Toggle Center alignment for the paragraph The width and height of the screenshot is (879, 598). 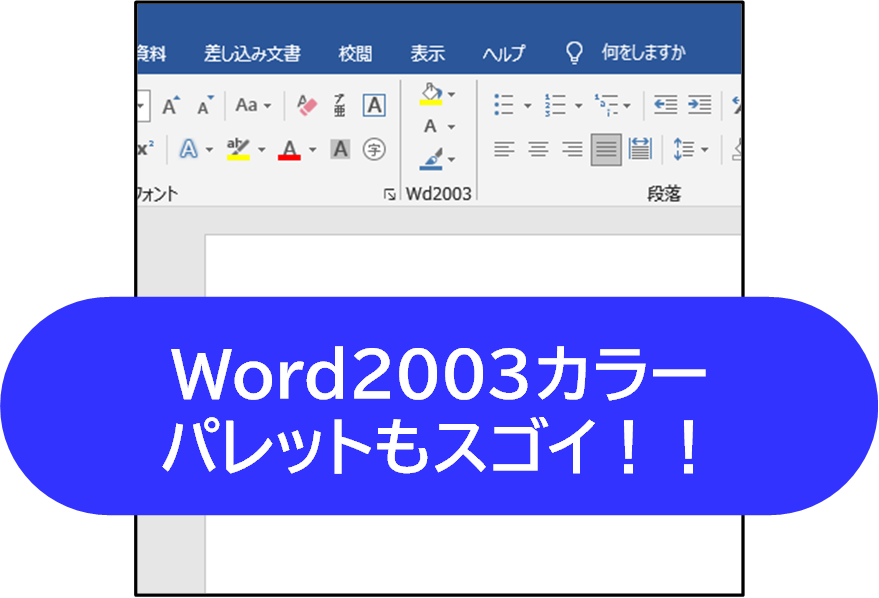[x=538, y=149]
